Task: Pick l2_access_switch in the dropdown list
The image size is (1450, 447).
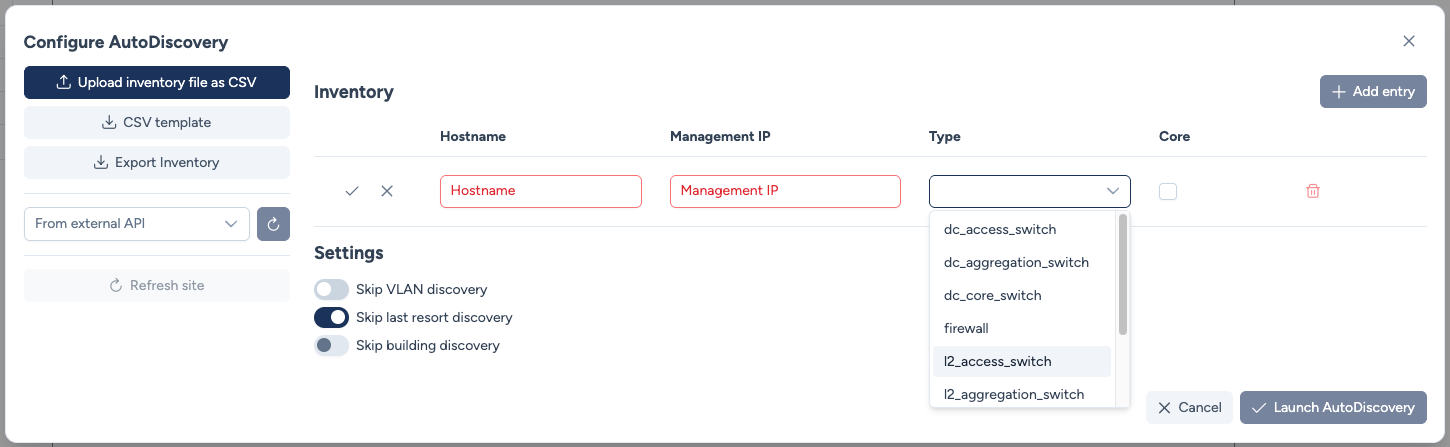Action: click(x=997, y=361)
